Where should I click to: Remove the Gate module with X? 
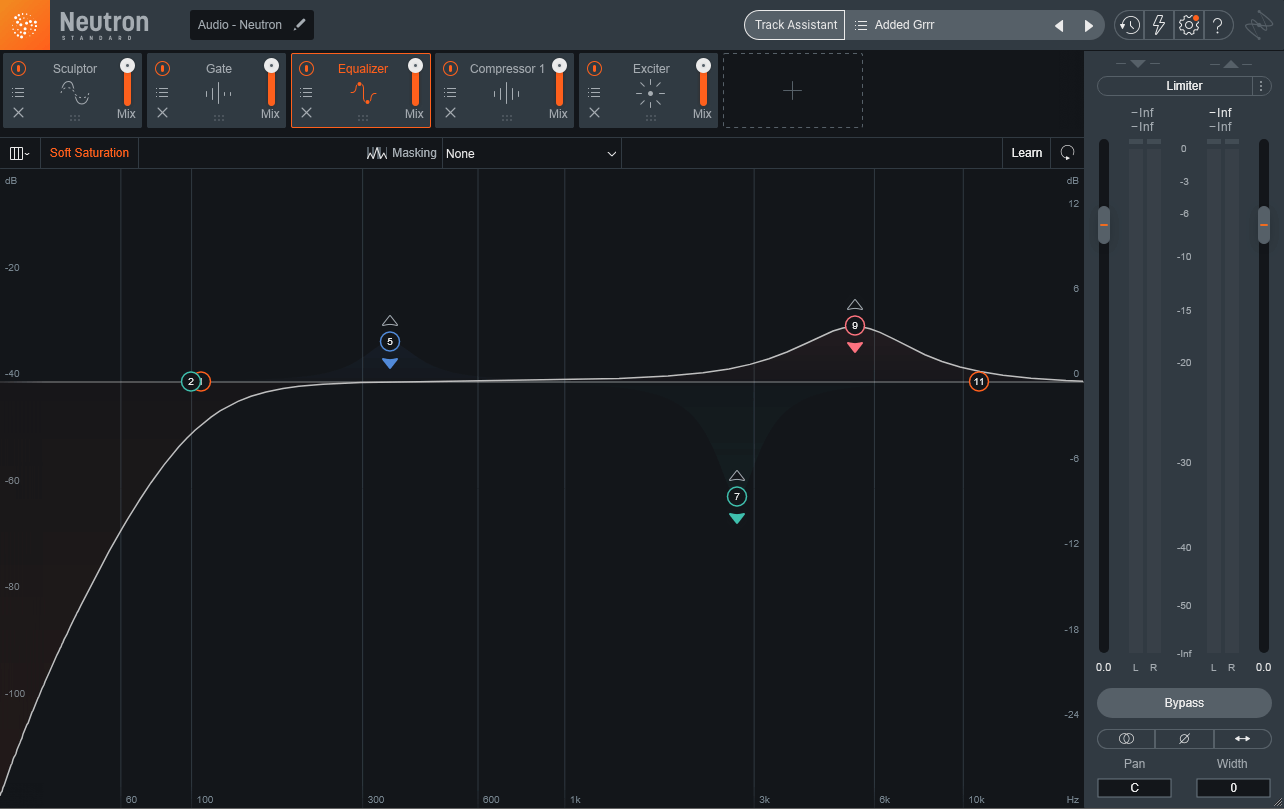[162, 113]
